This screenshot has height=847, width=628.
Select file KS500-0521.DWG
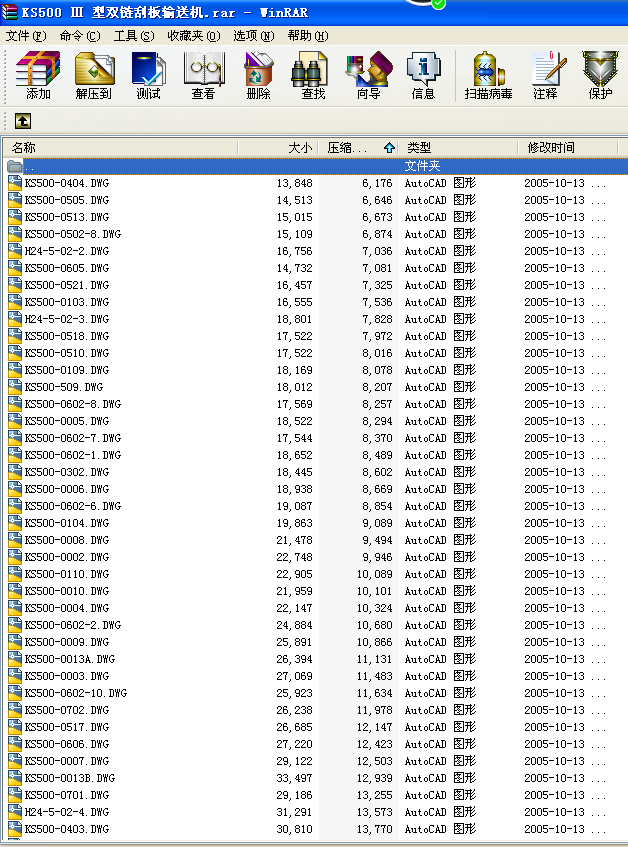[66, 285]
